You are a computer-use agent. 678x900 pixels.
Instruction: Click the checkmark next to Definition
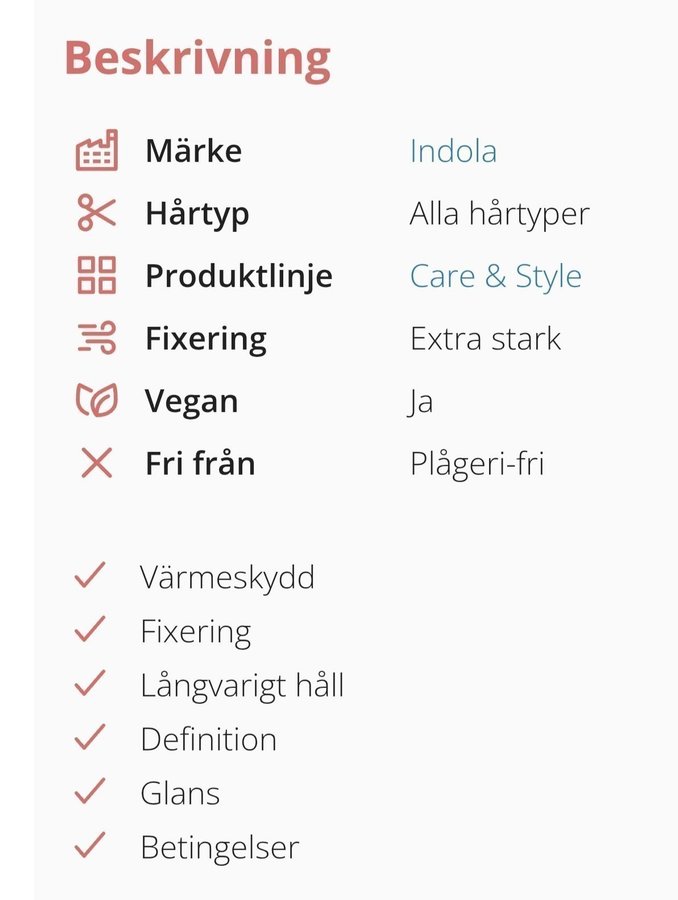pyautogui.click(x=90, y=738)
